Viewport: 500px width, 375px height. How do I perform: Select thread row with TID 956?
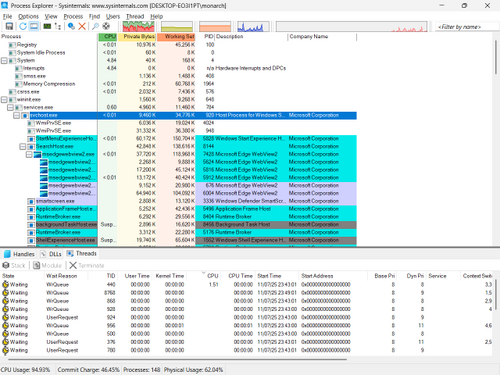(247, 326)
